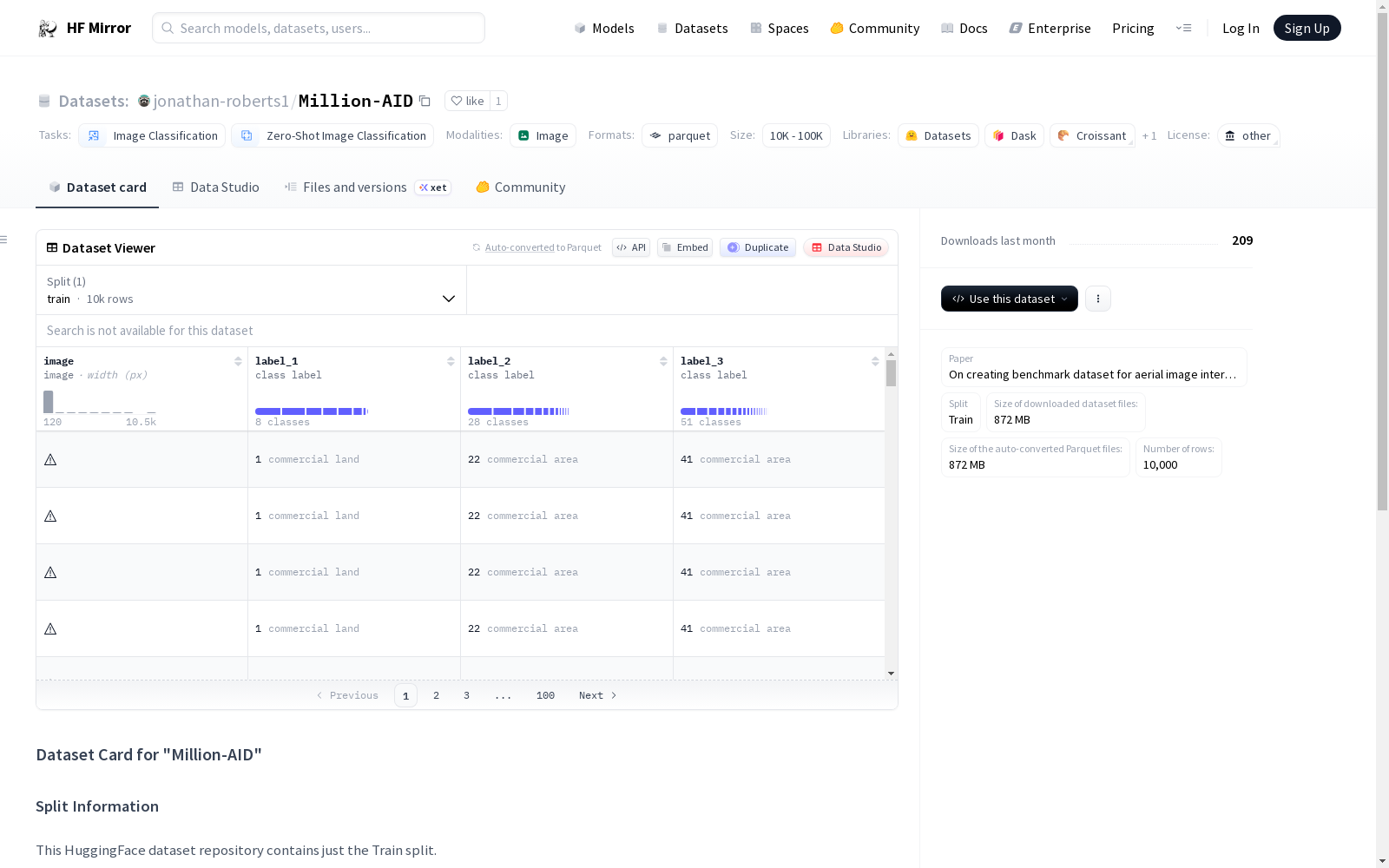
Task: Open the aerial image benchmark paper link
Action: (x=1094, y=367)
